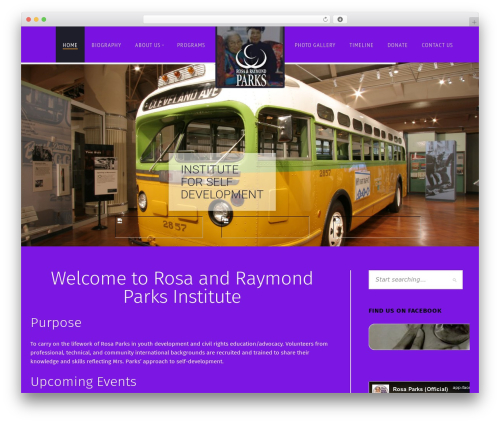The height and width of the screenshot is (423, 500).
Task: Click the search magnifier icon
Action: (454, 280)
